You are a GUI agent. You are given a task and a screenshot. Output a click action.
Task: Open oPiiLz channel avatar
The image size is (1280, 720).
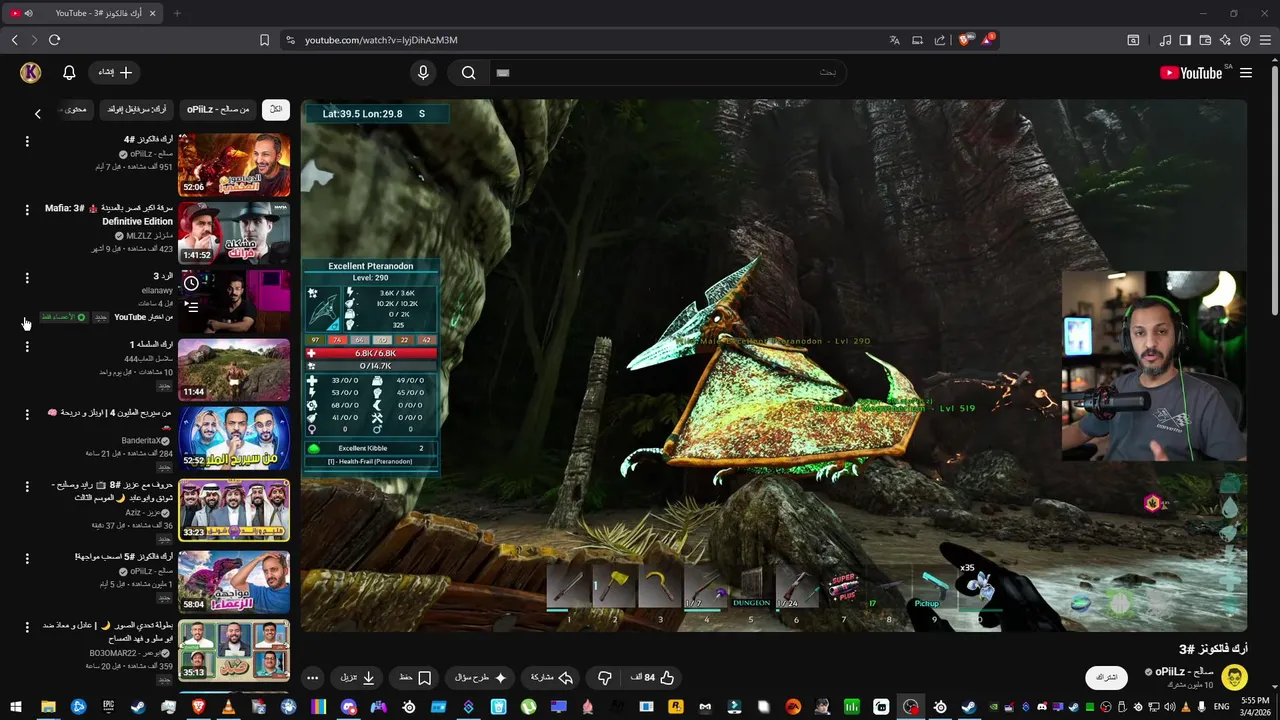click(1235, 677)
